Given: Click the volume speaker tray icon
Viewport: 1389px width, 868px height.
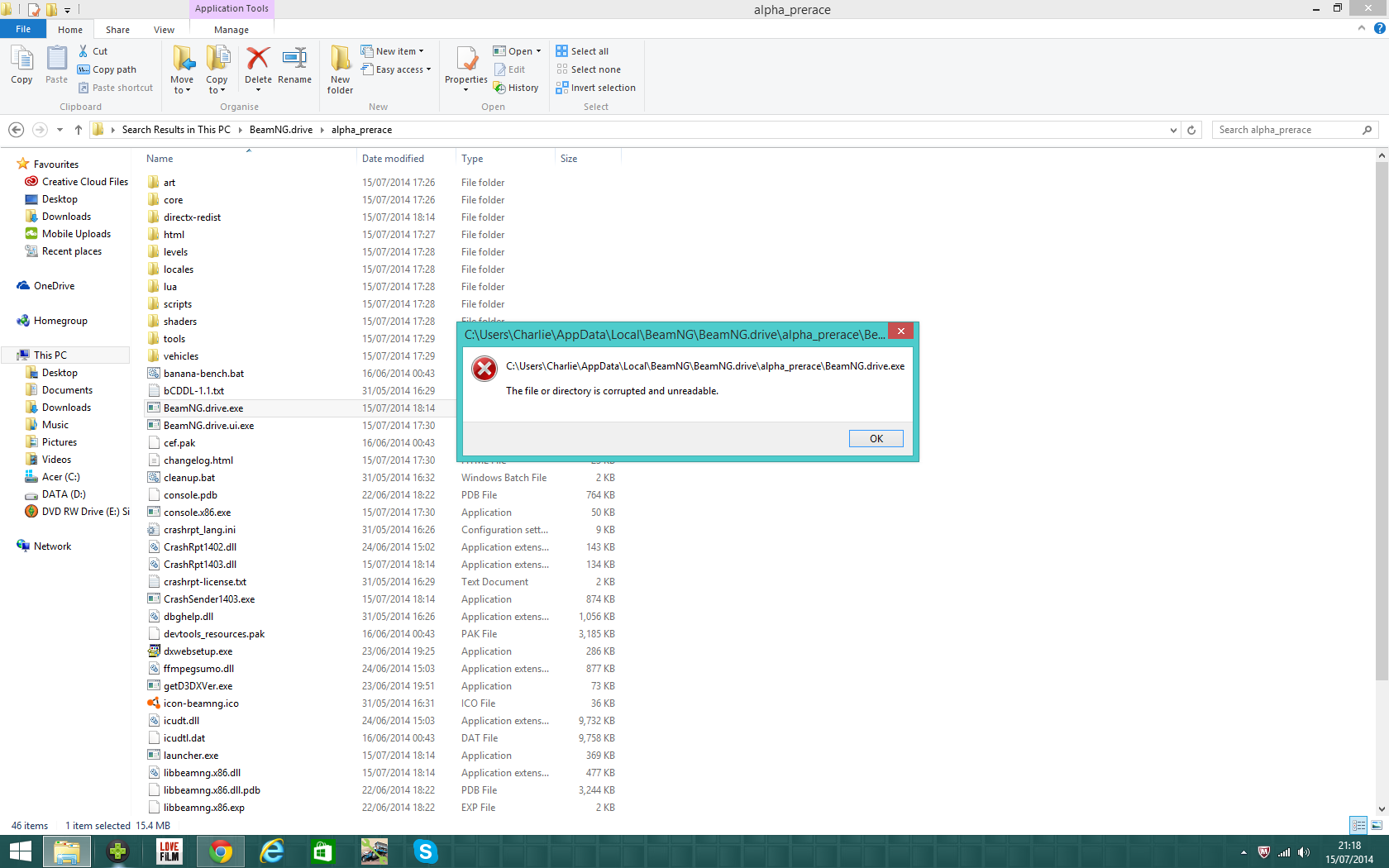Looking at the screenshot, I should coord(1304,852).
